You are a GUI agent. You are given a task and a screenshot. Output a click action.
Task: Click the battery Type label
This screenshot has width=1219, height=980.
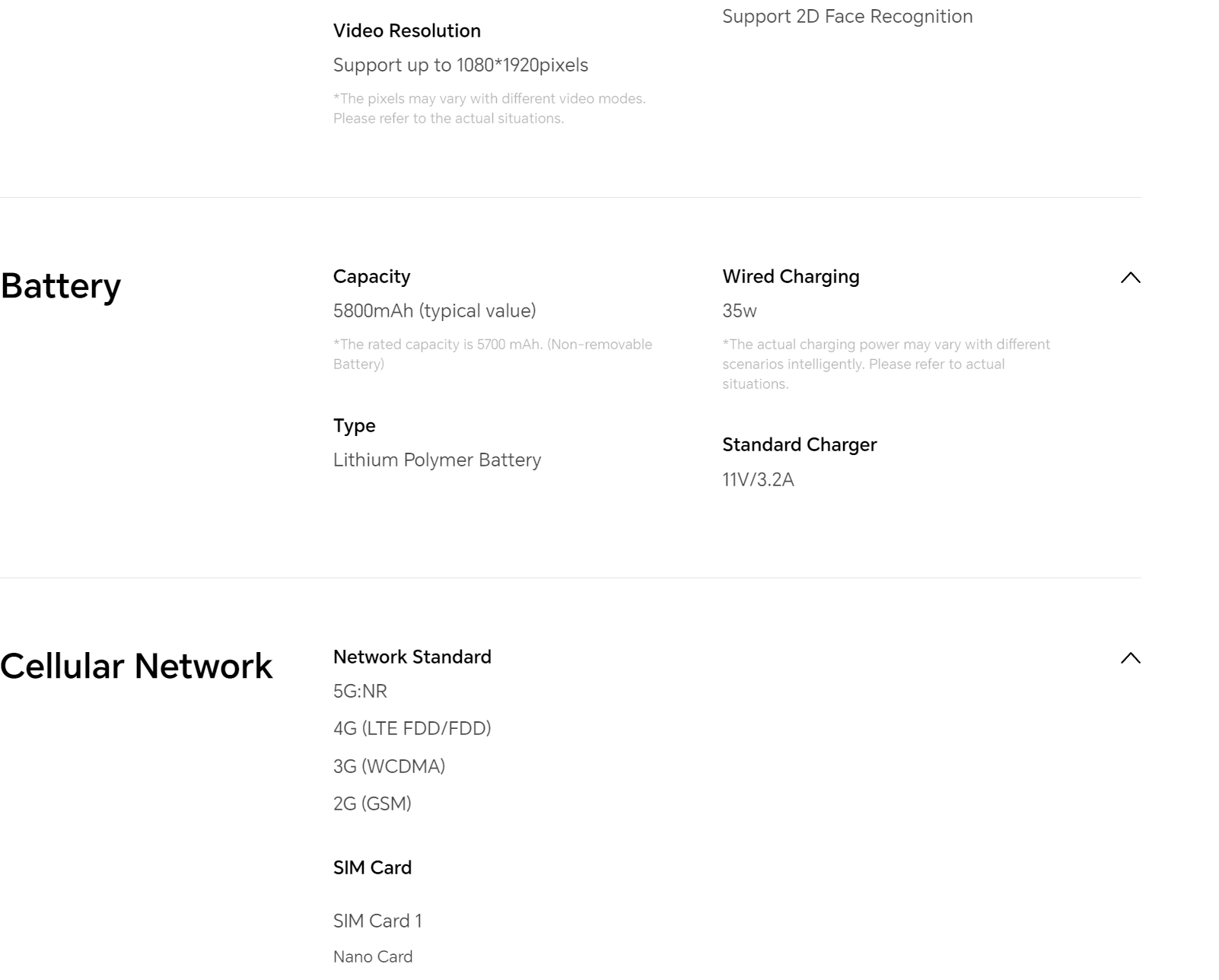pos(355,426)
